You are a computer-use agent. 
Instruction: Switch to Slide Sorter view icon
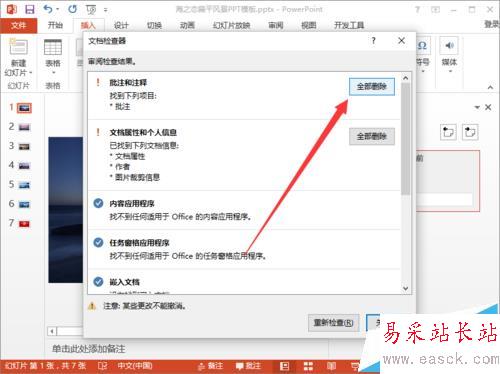point(308,366)
